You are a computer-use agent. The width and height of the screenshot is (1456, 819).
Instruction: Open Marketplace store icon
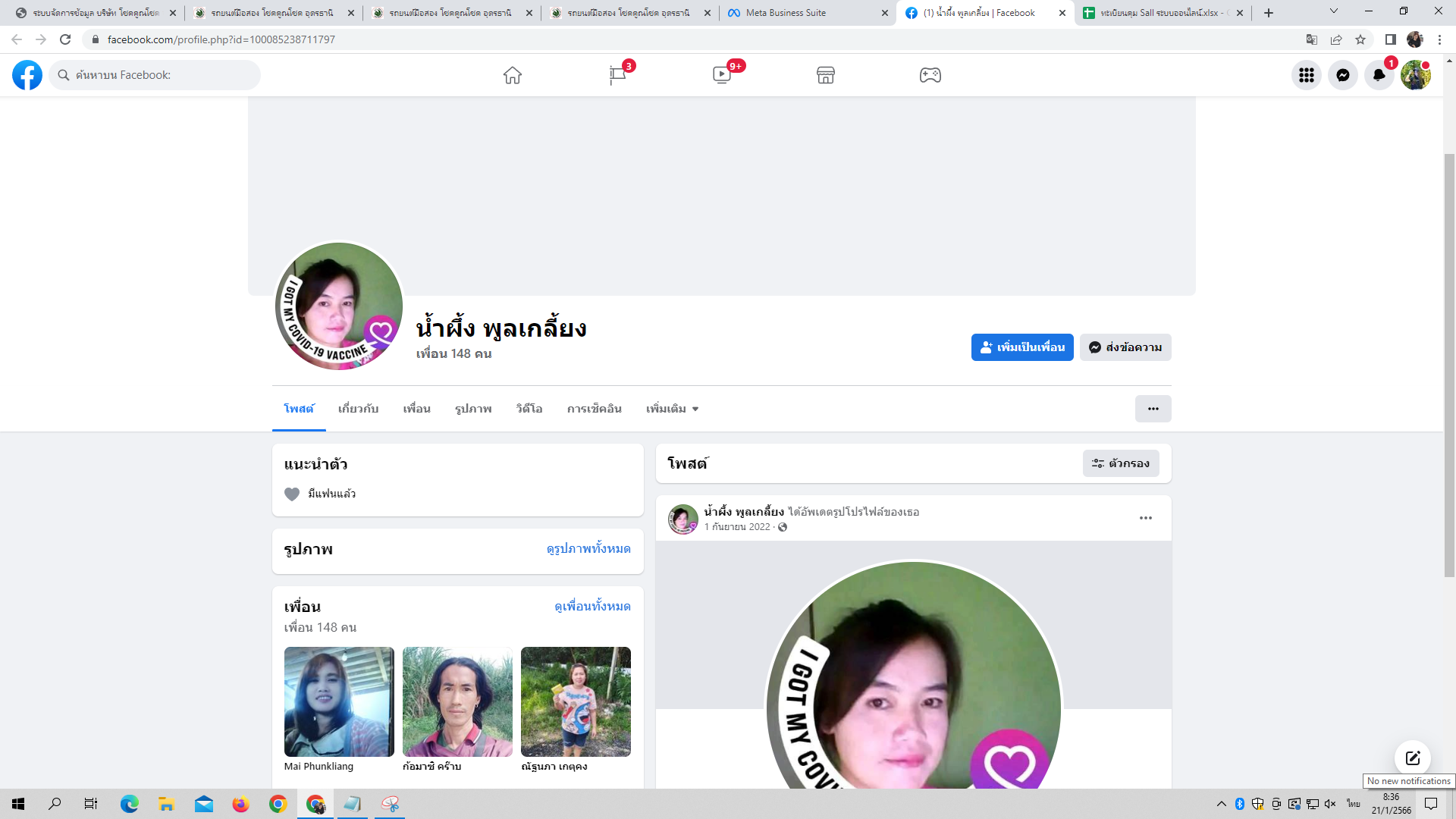[x=826, y=75]
